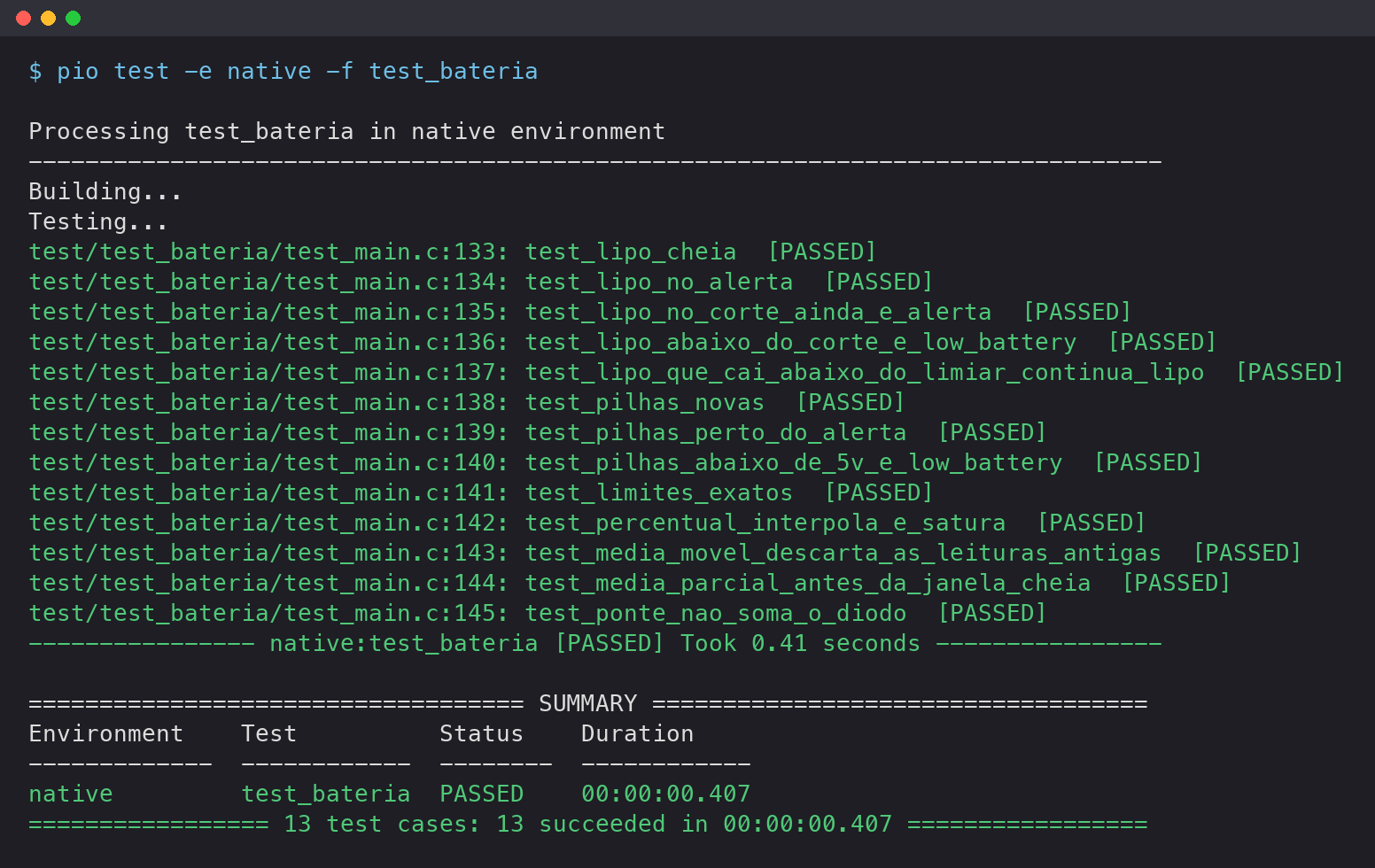1375x868 pixels.
Task: Click the duration value 00:00:00.407 in summary row
Action: click(665, 794)
